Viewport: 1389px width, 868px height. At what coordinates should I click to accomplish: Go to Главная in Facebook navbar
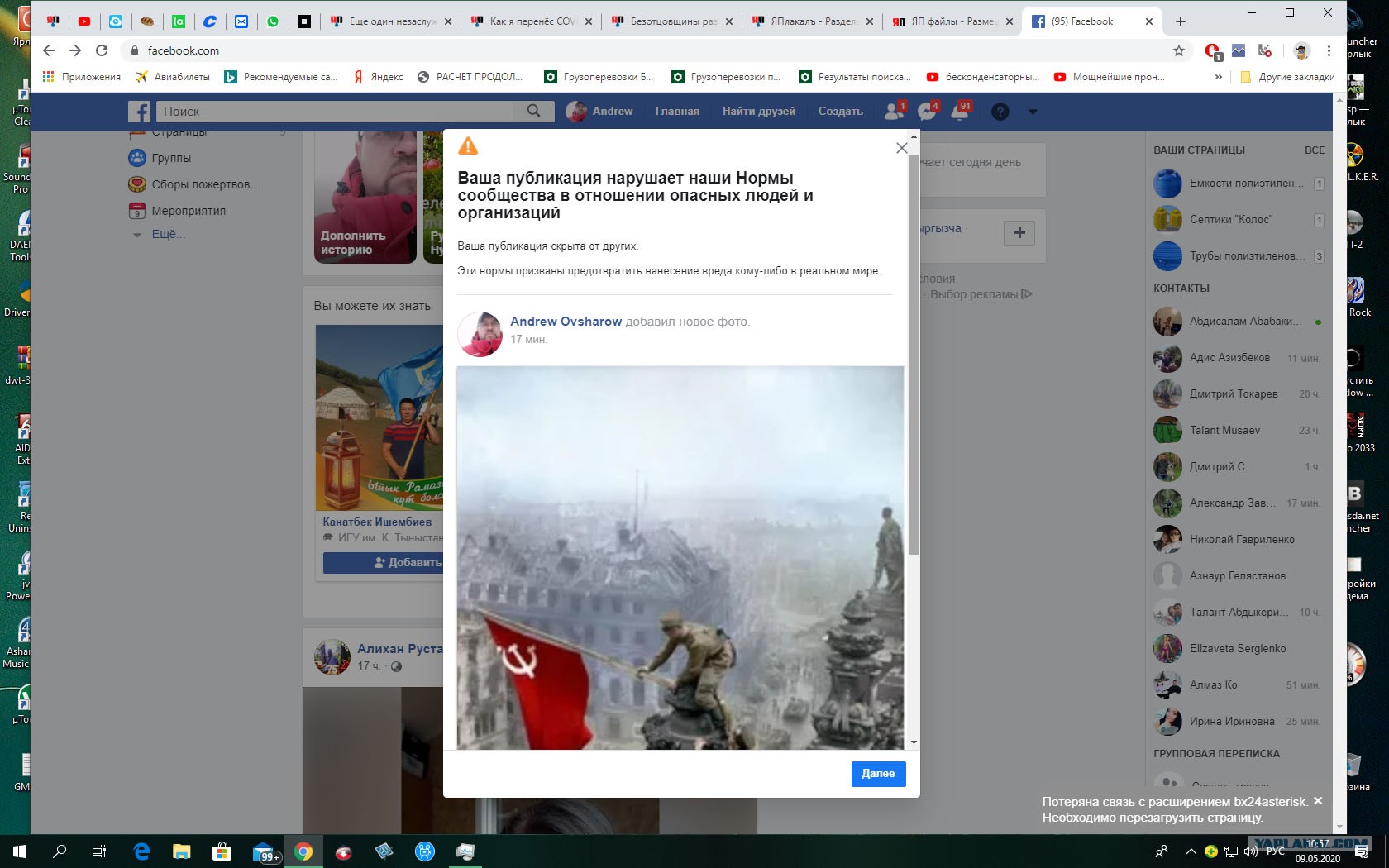677,111
